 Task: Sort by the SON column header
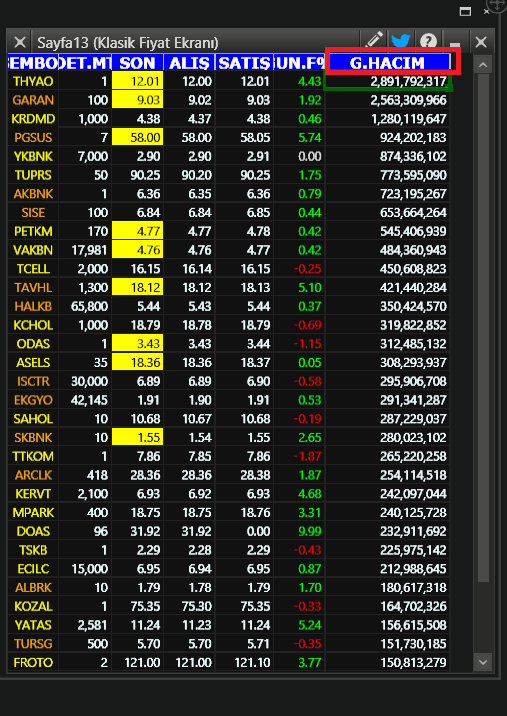[x=137, y=63]
